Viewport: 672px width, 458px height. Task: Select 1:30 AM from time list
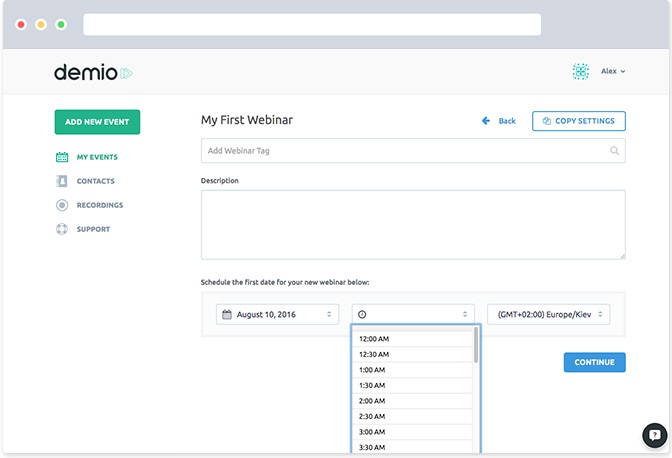point(412,386)
